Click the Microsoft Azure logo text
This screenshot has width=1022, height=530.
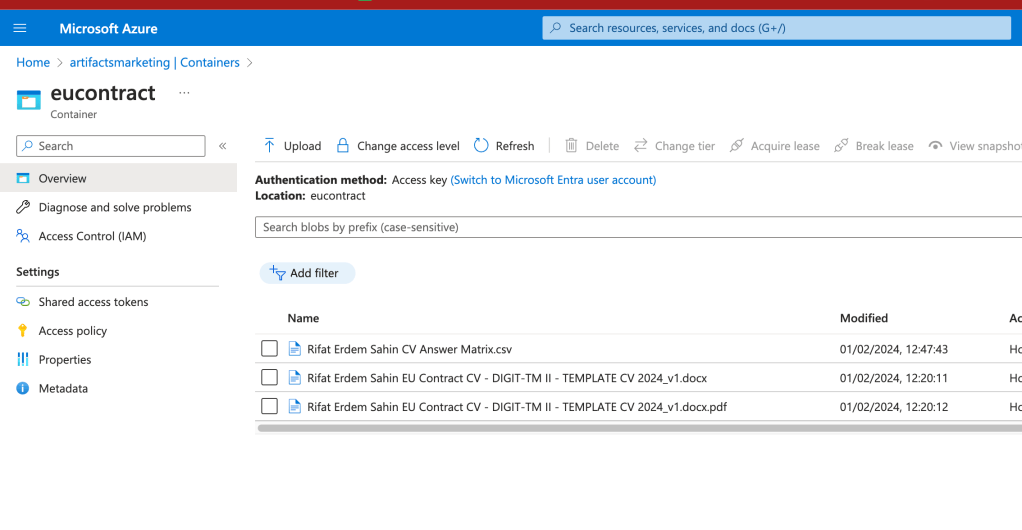[108, 29]
